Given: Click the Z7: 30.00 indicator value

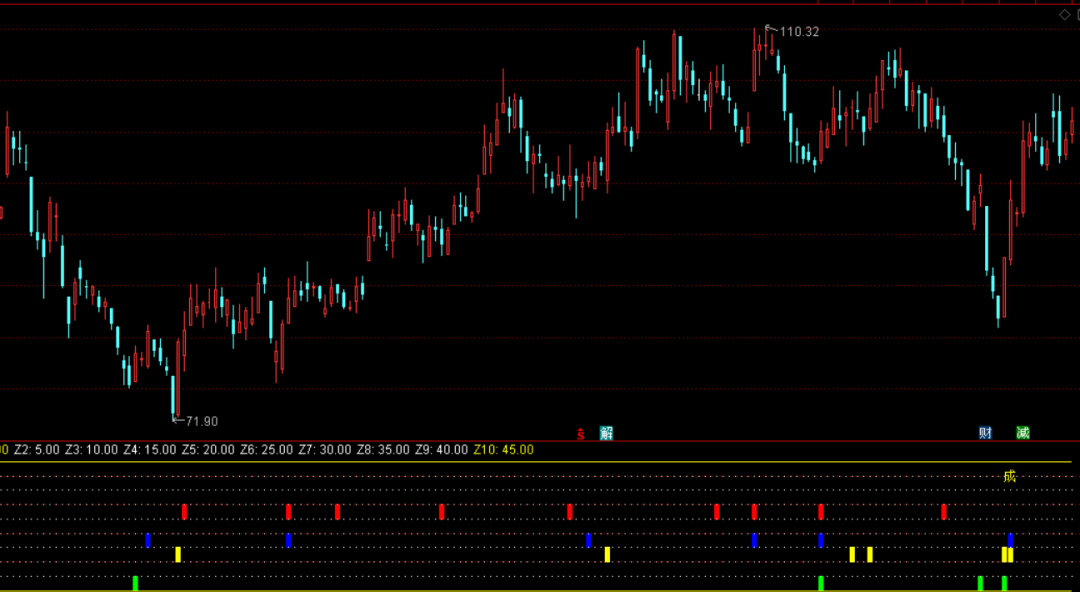Looking at the screenshot, I should coord(325,450).
